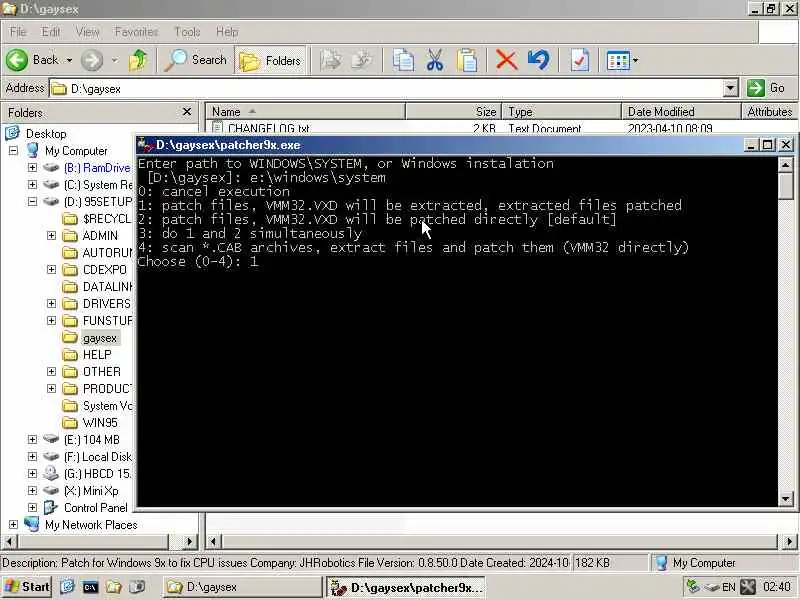
Task: Expand the FUNSTUFF folder node
Action: click(51, 320)
